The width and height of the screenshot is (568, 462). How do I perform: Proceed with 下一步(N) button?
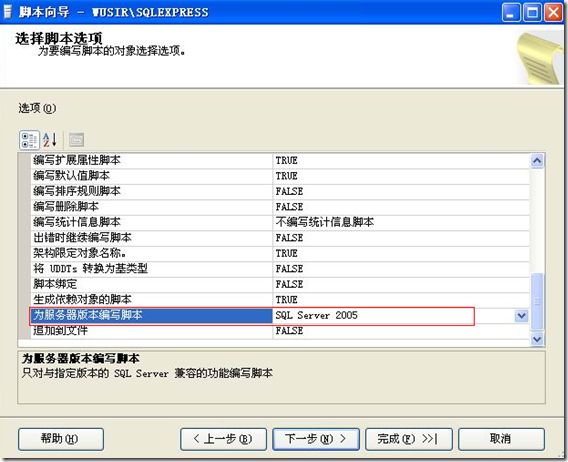point(316,439)
